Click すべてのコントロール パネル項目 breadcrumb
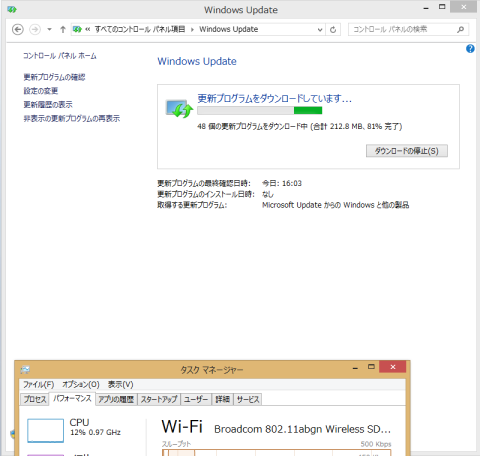Screen dimensions: 480x456 coord(140,29)
